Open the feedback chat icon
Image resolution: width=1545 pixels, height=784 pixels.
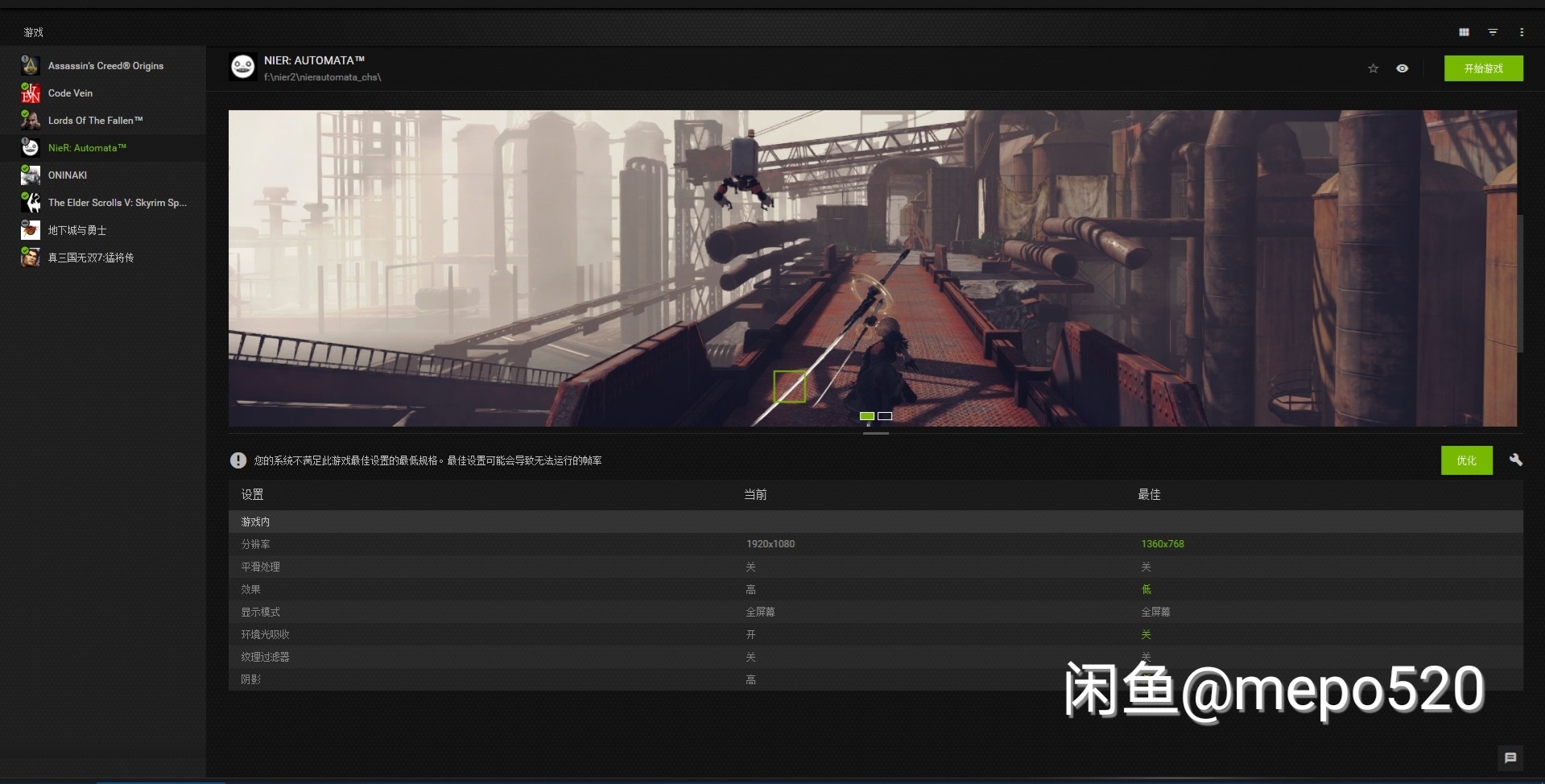click(x=1510, y=757)
